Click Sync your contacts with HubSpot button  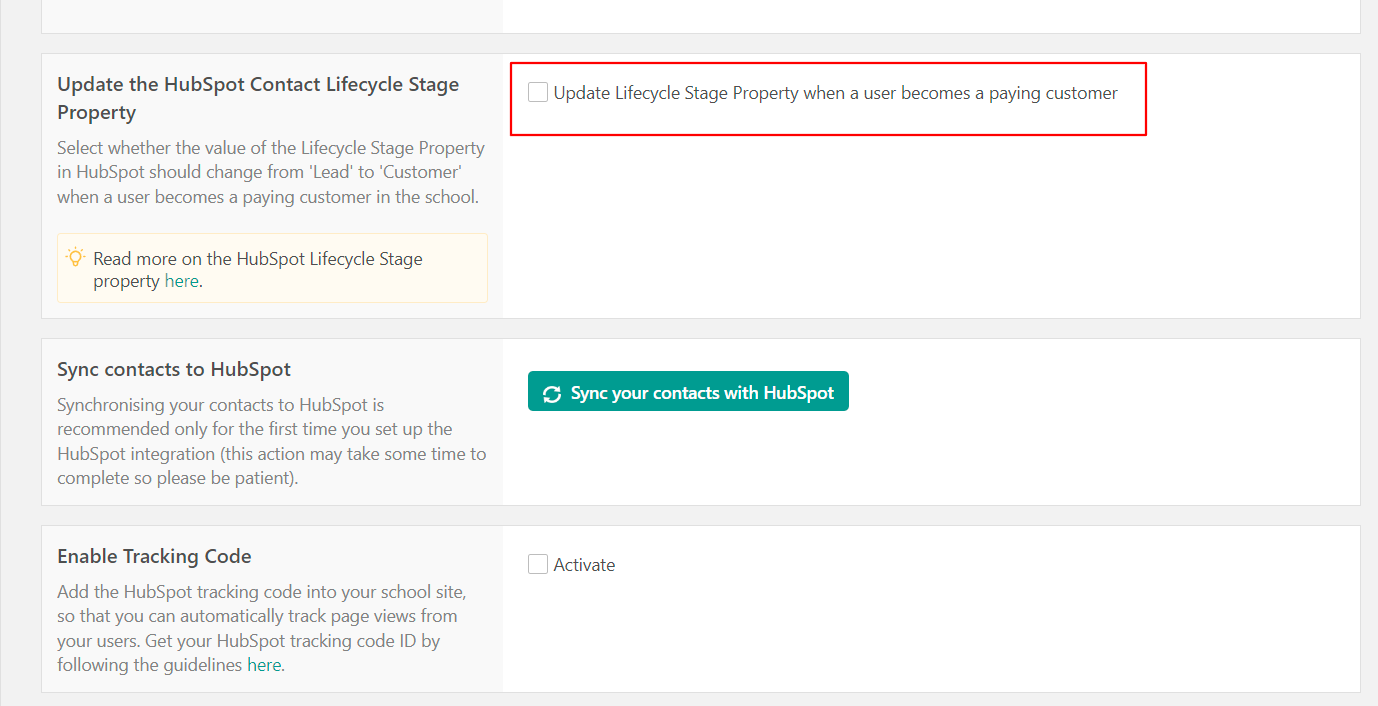[688, 392]
